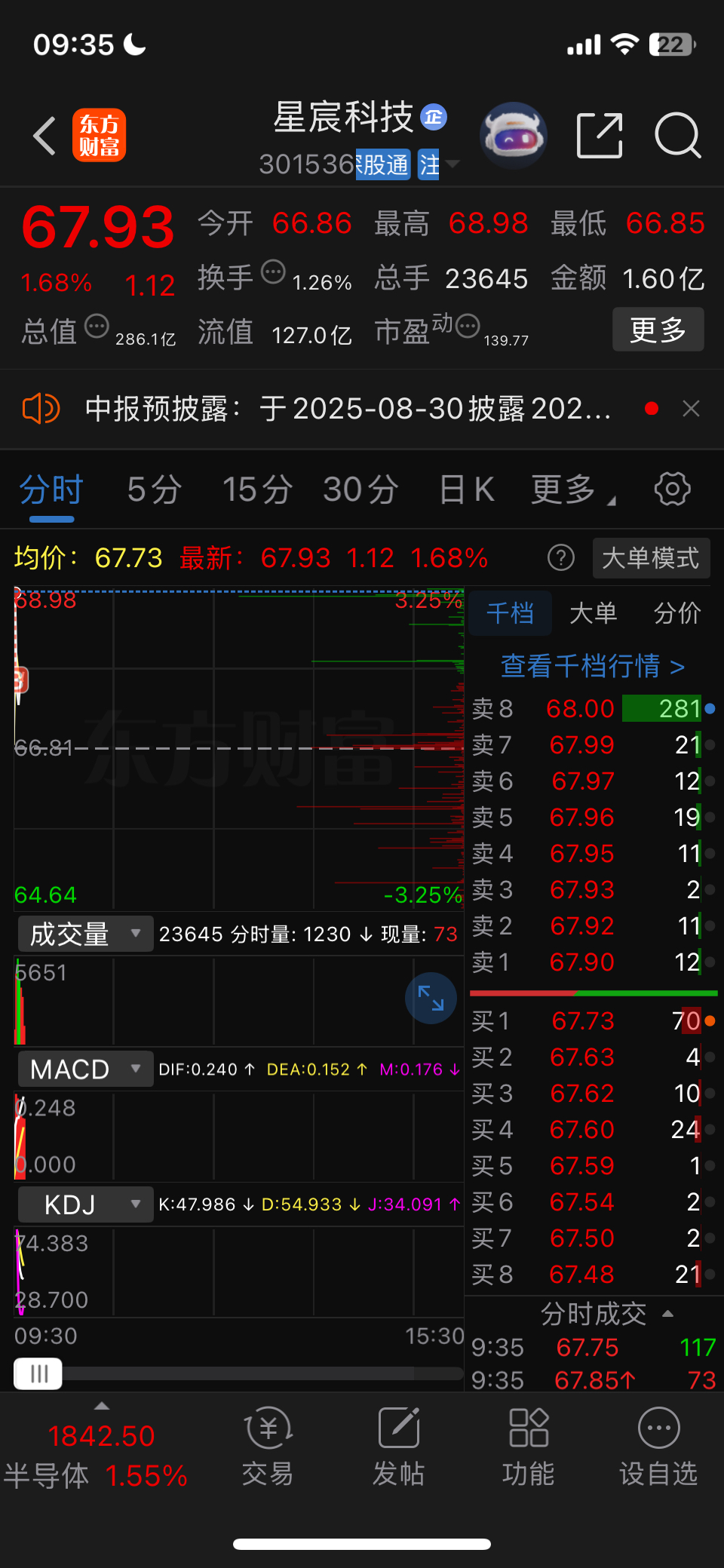This screenshot has width=724, height=1568.
Task: Open the search magnifier icon
Action: pyautogui.click(x=678, y=136)
